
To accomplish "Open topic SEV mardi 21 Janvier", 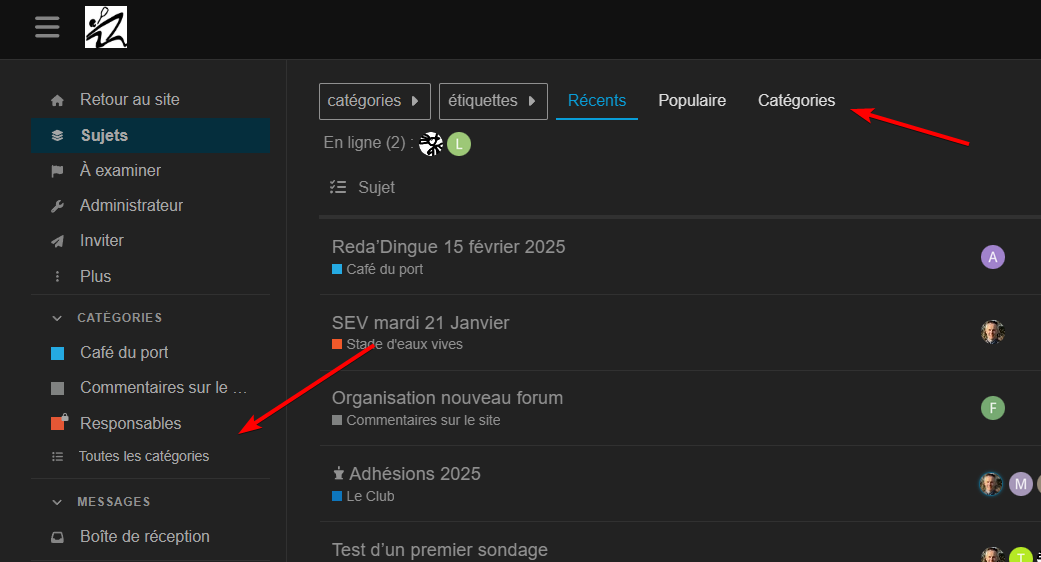I will pyautogui.click(x=421, y=322).
